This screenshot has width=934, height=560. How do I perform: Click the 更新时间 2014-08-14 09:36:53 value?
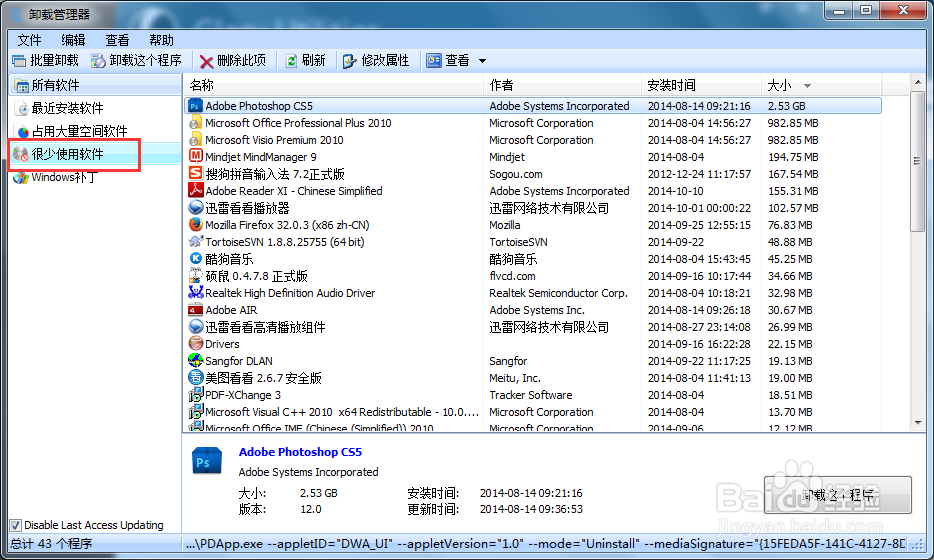[x=531, y=509]
